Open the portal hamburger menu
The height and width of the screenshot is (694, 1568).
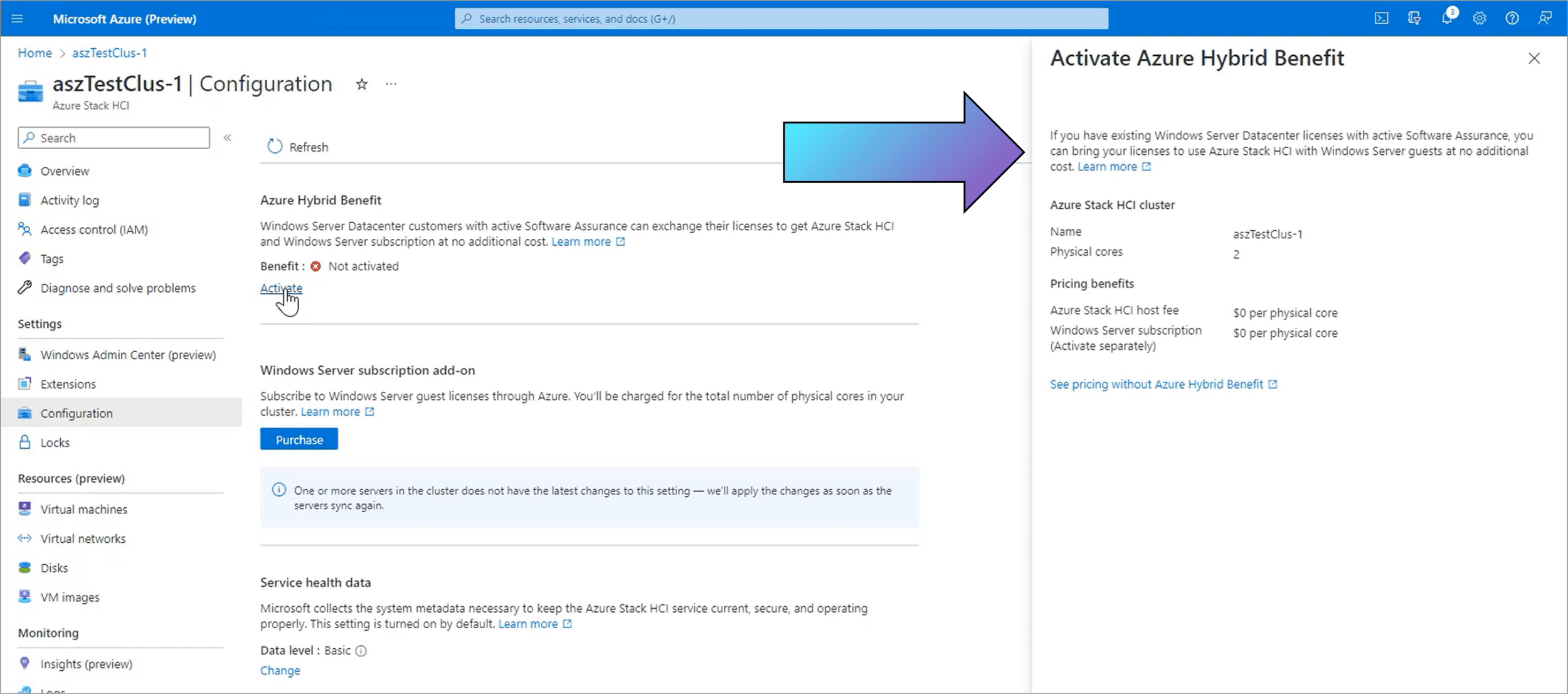coord(18,19)
